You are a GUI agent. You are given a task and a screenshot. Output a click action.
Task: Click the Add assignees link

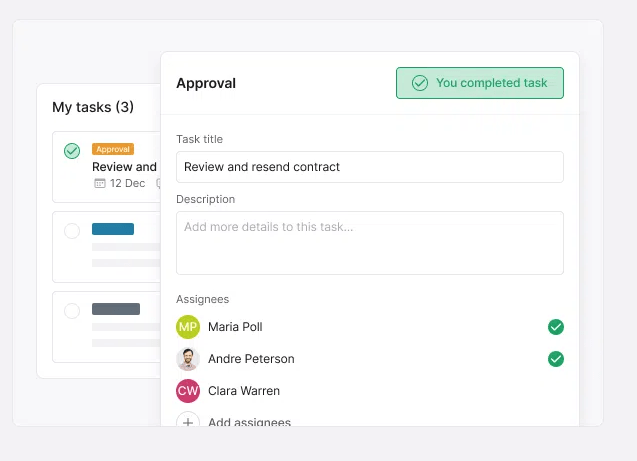[249, 422]
